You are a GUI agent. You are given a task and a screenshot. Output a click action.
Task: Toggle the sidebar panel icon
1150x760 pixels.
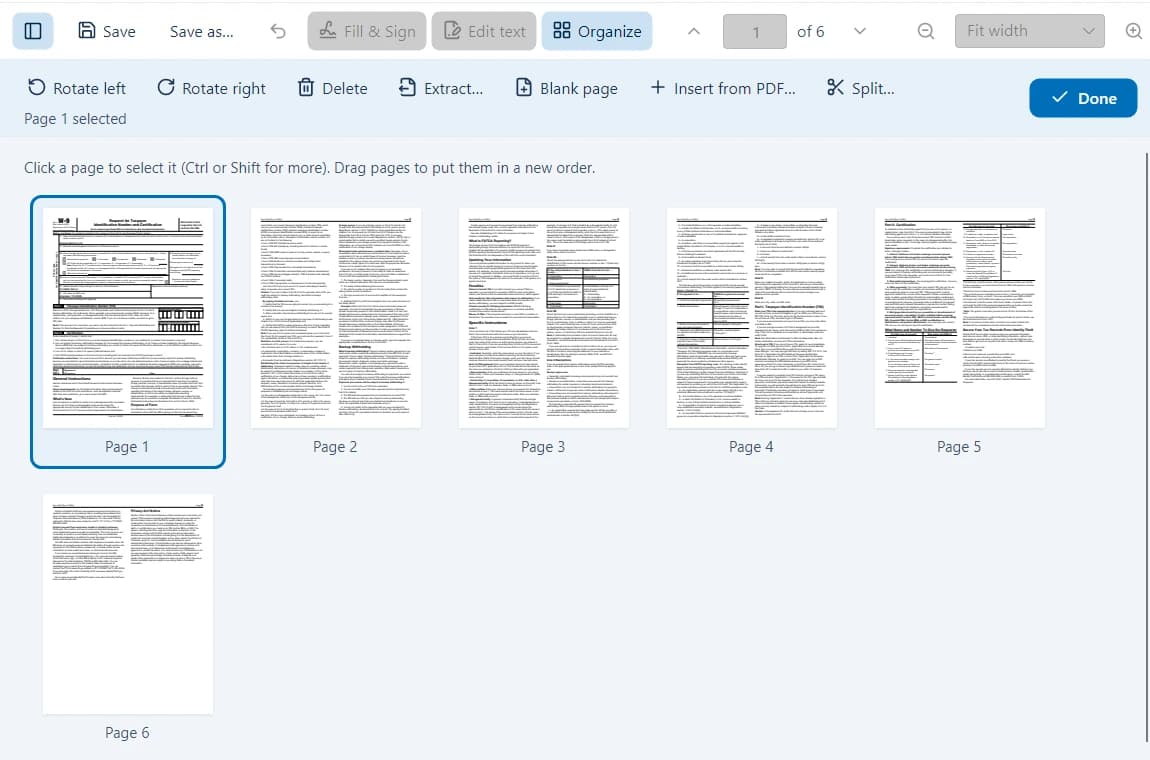tap(33, 31)
